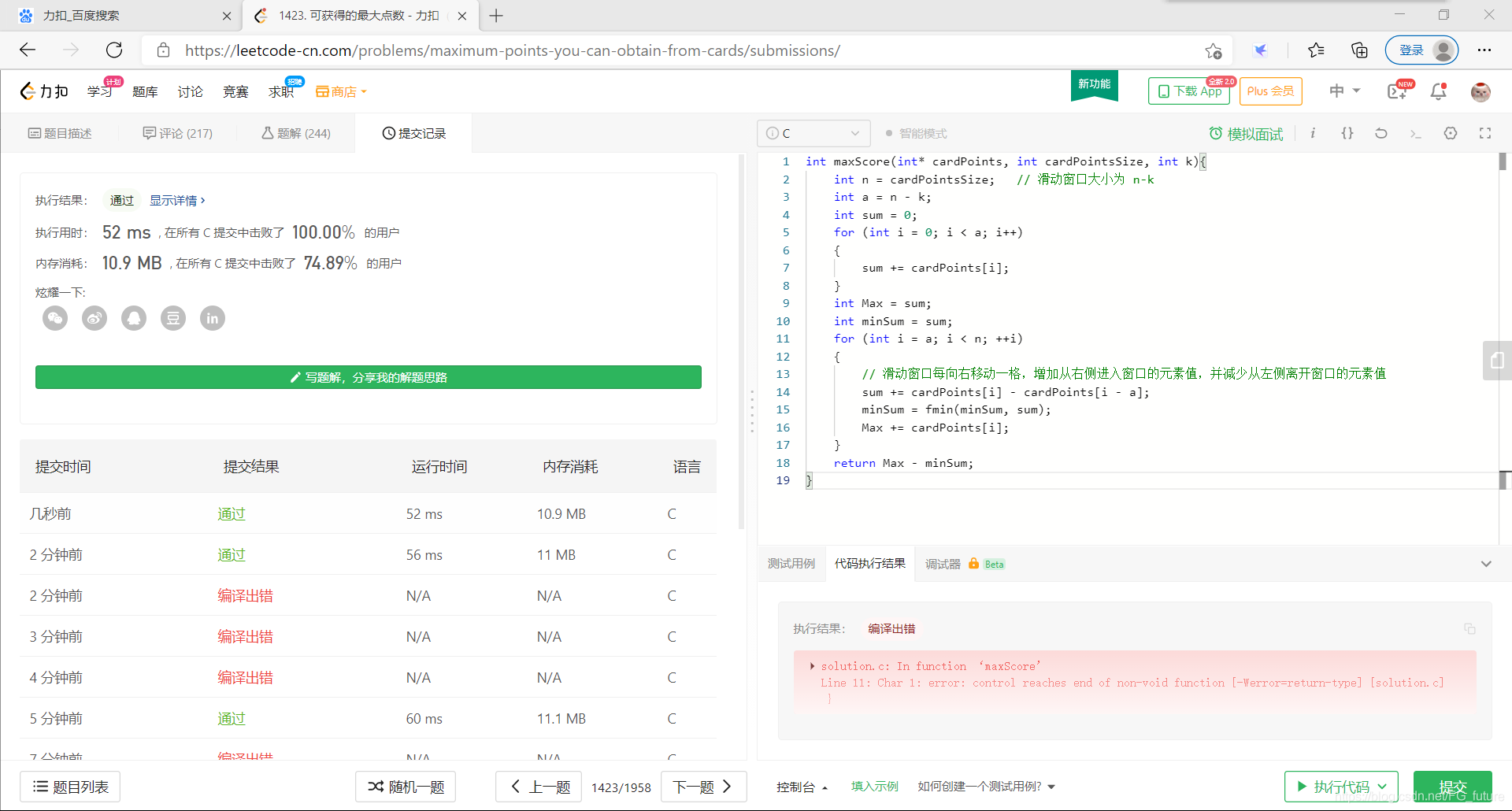Switch to 力扣_百度搜索 browser tab

point(120,16)
